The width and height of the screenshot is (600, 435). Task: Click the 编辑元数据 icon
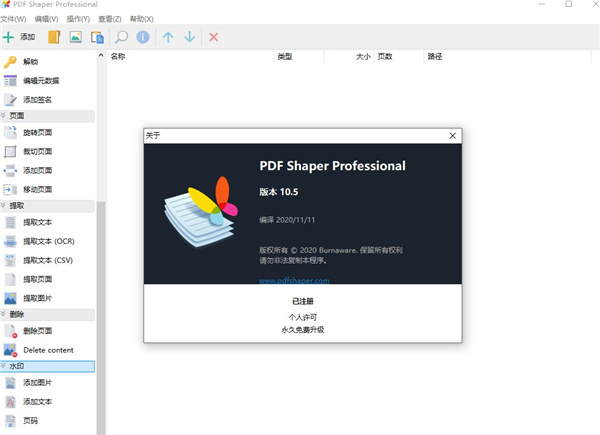(x=10, y=81)
